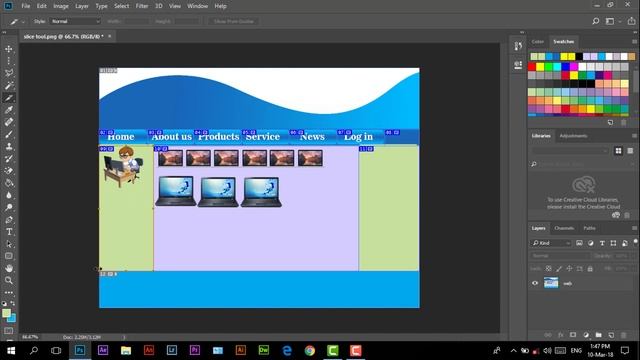640x360 pixels.
Task: Select the Move tool
Action: [x=9, y=49]
